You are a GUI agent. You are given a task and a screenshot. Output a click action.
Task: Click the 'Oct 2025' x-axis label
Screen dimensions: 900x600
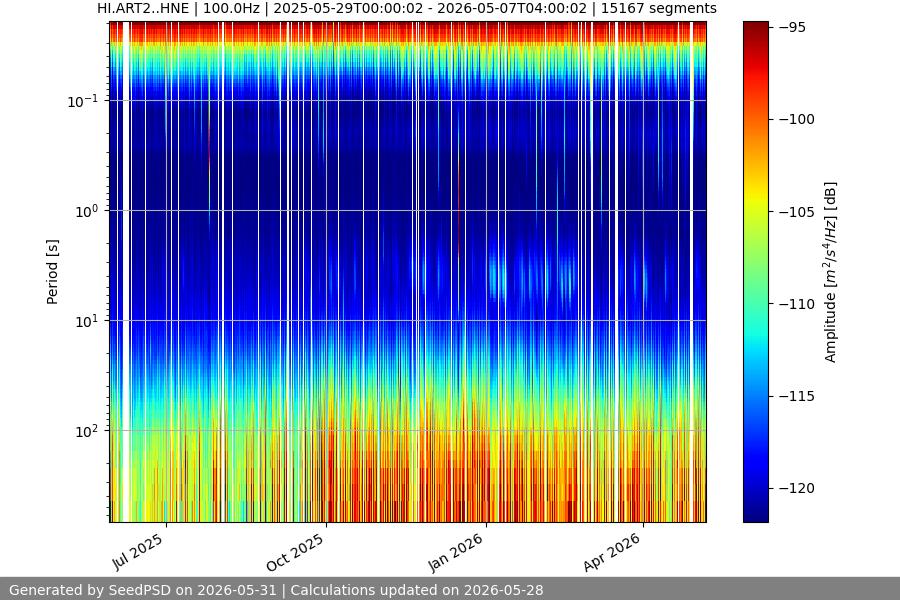tap(295, 552)
